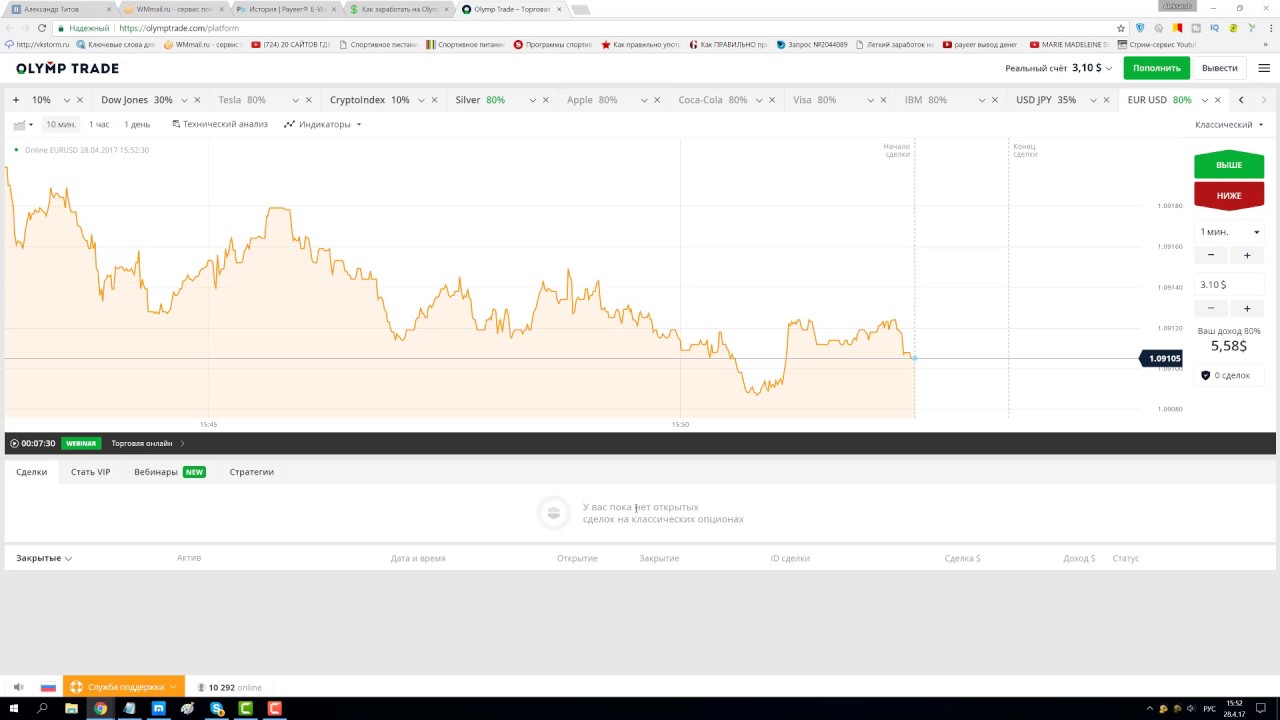Open the 1 мин. duration dropdown

tap(1229, 232)
